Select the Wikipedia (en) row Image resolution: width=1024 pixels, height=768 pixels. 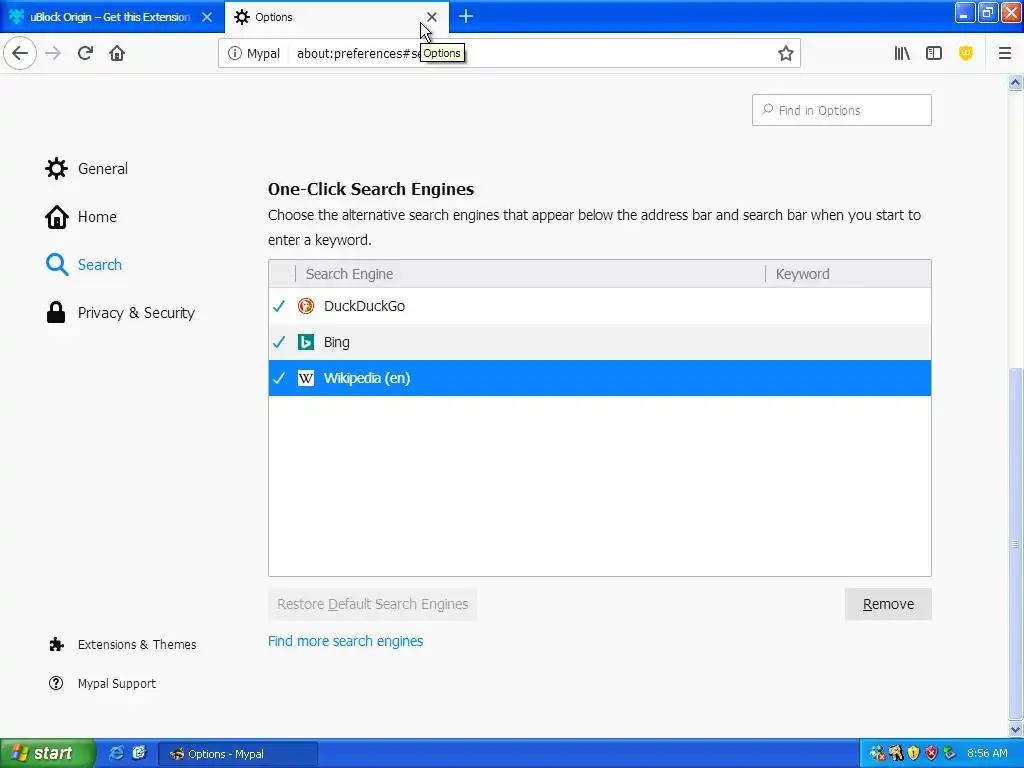[600, 378]
